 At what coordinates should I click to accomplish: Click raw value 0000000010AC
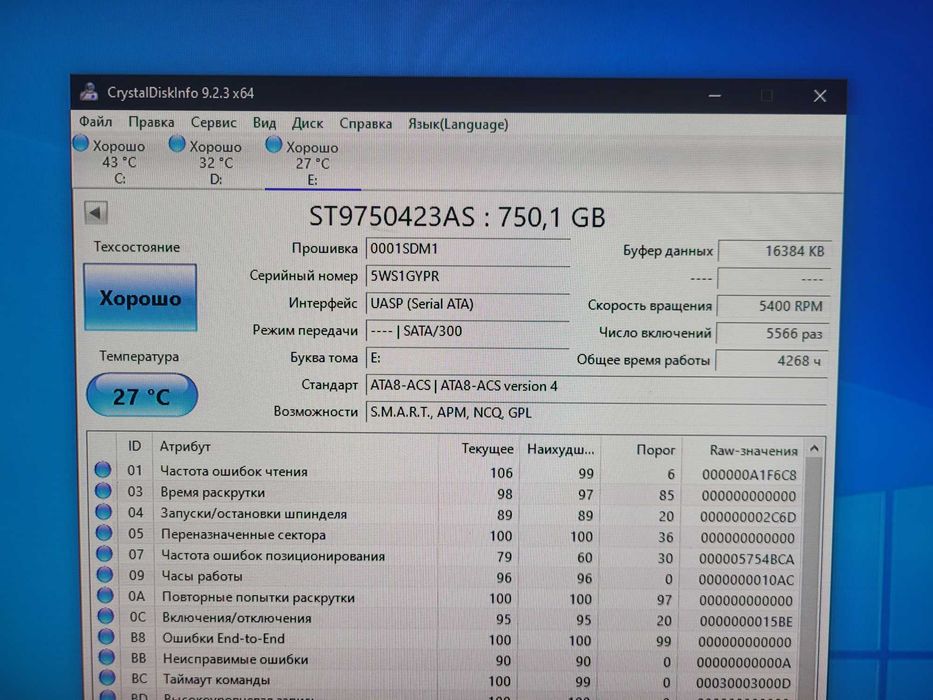[x=746, y=580]
